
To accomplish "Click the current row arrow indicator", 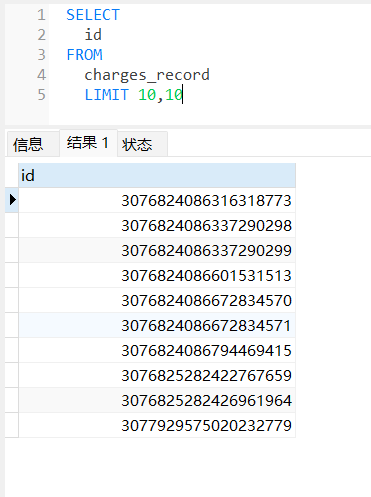I will pos(13,200).
